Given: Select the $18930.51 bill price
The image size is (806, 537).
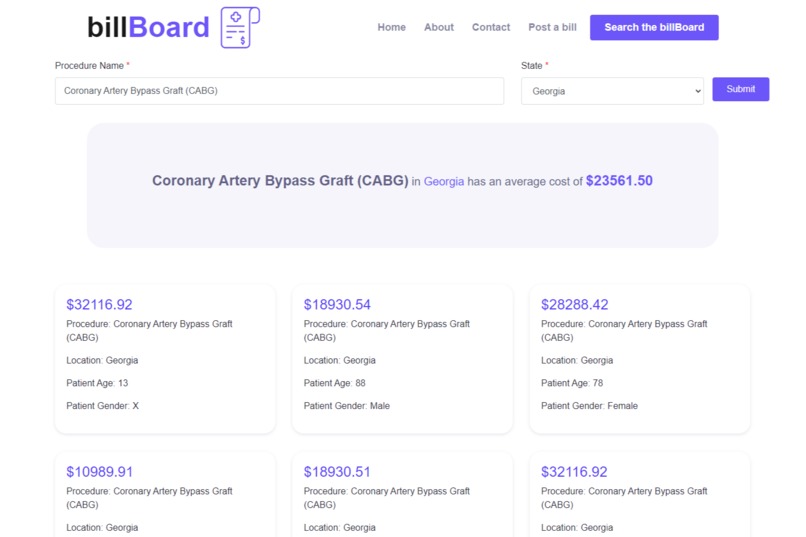Looking at the screenshot, I should click(x=337, y=472).
